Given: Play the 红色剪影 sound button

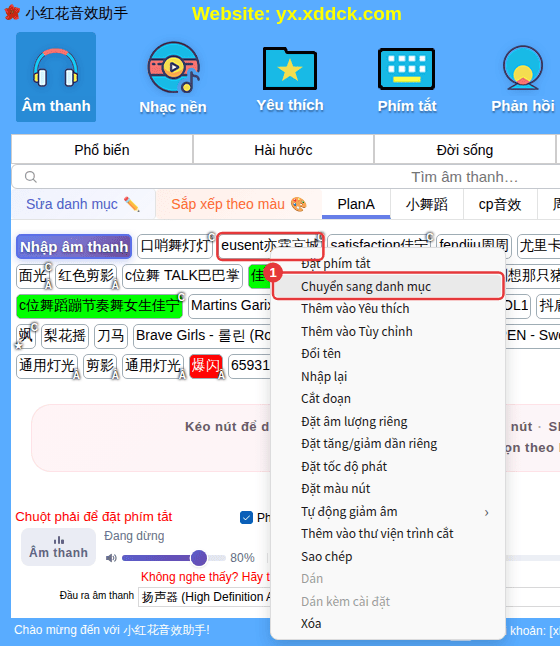Looking at the screenshot, I should coord(86,275).
